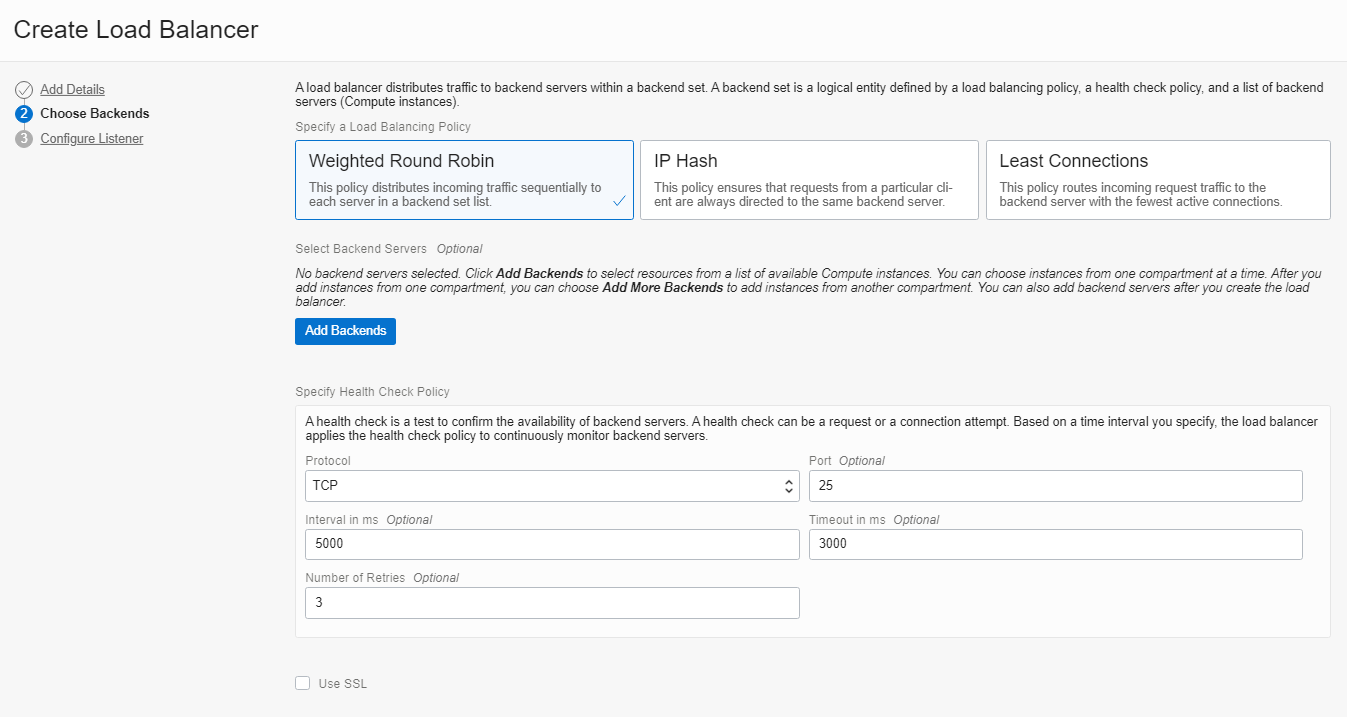This screenshot has width=1347, height=717.
Task: Open the Add Details step link
Action: [71, 88]
